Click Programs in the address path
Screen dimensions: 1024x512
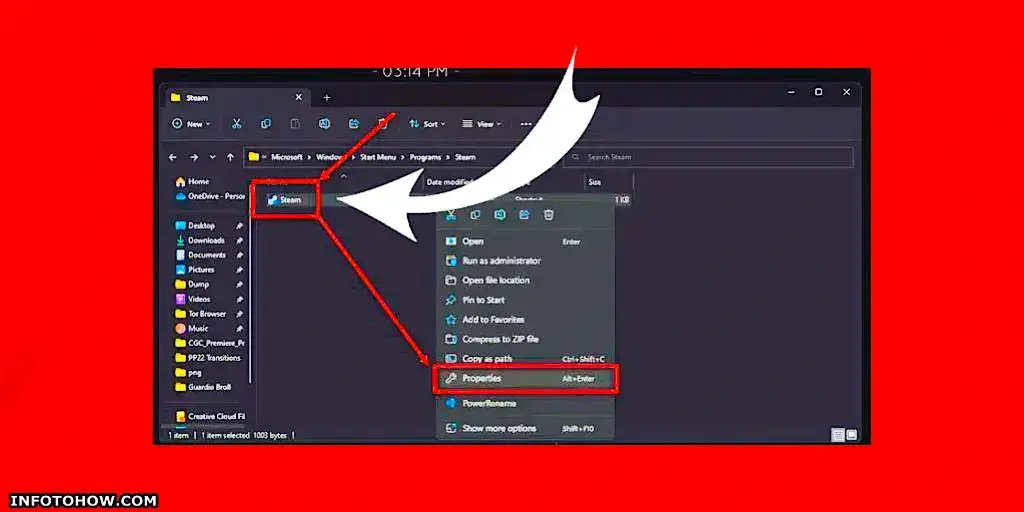click(426, 157)
